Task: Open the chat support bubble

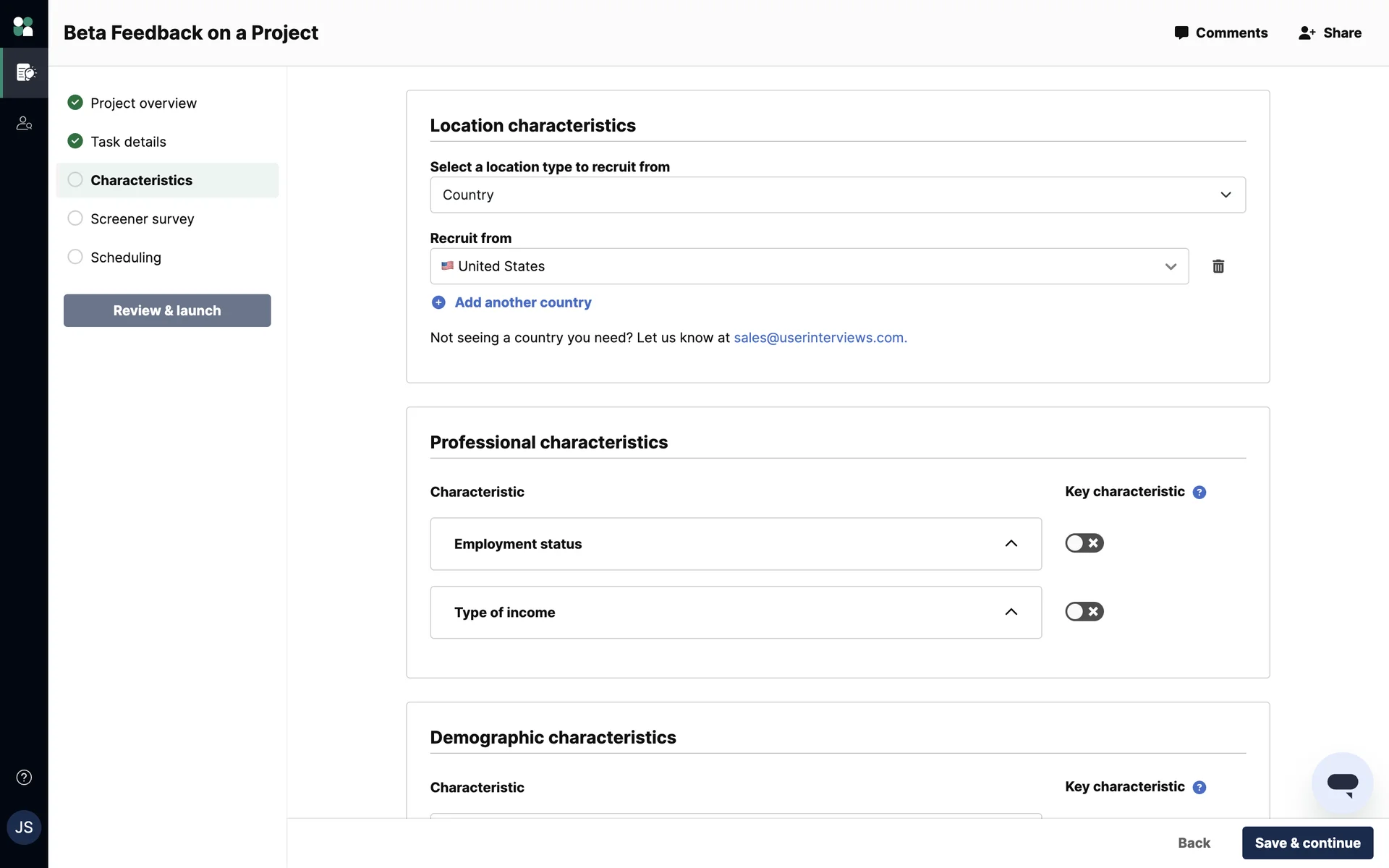Action: [1342, 783]
